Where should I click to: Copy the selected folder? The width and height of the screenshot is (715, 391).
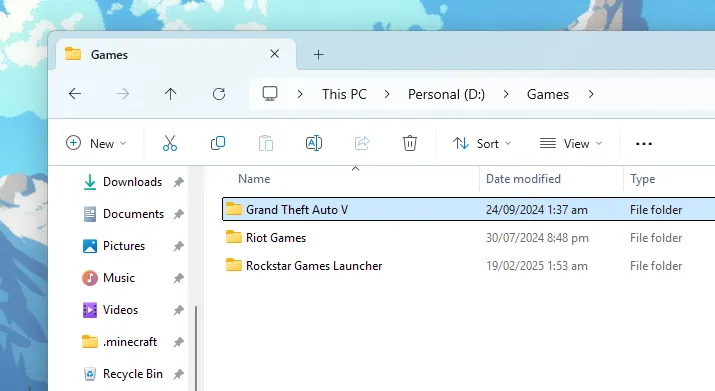point(218,143)
